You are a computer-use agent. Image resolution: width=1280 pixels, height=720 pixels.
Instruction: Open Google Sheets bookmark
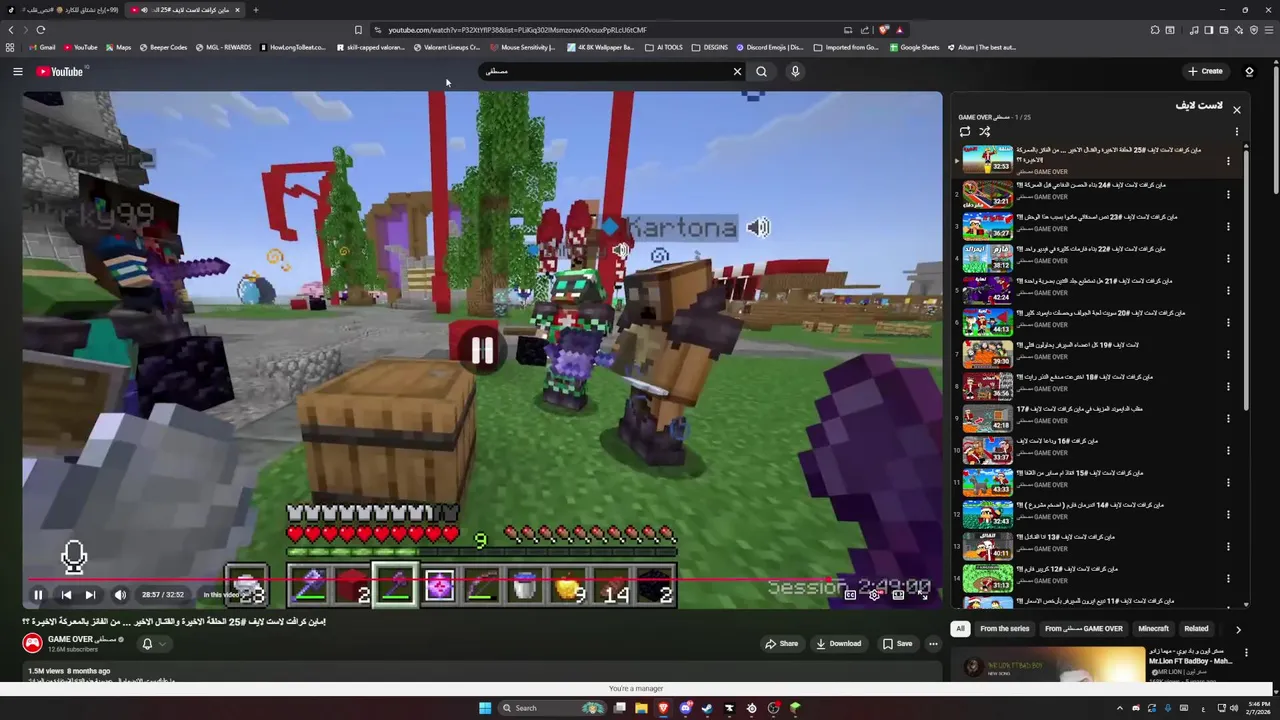[914, 47]
